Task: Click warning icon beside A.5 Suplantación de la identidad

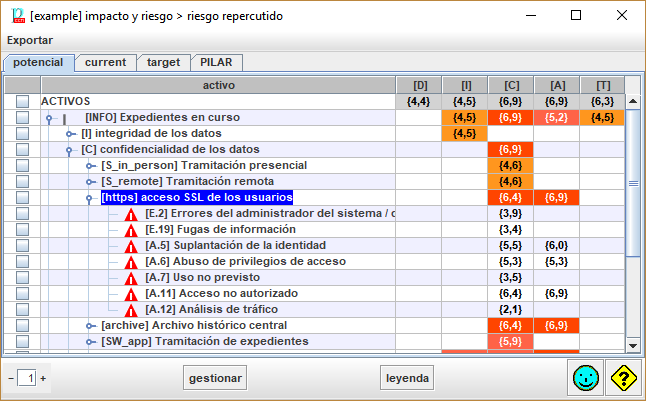Action: (x=131, y=246)
